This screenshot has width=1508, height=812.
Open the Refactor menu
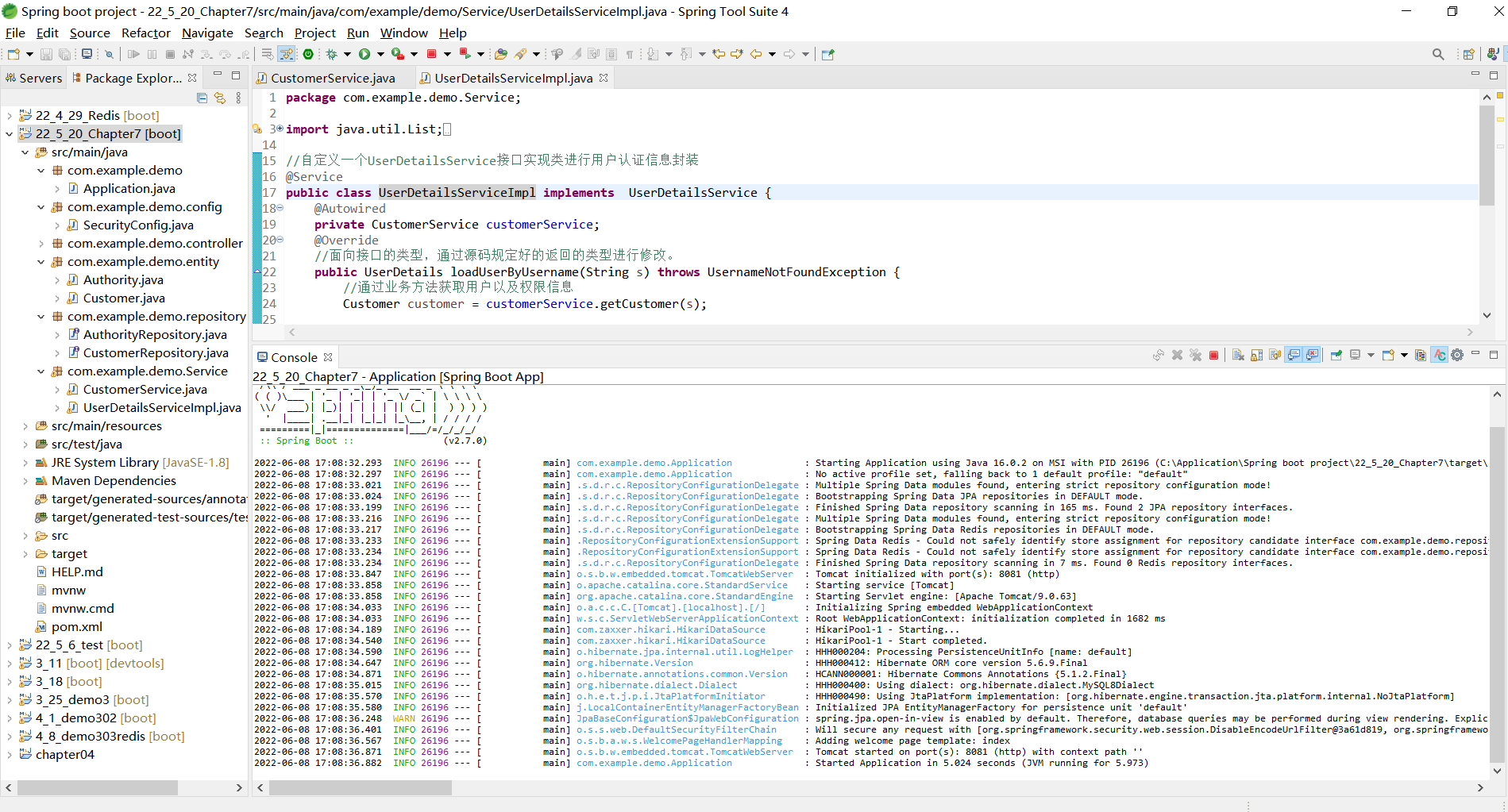point(146,33)
